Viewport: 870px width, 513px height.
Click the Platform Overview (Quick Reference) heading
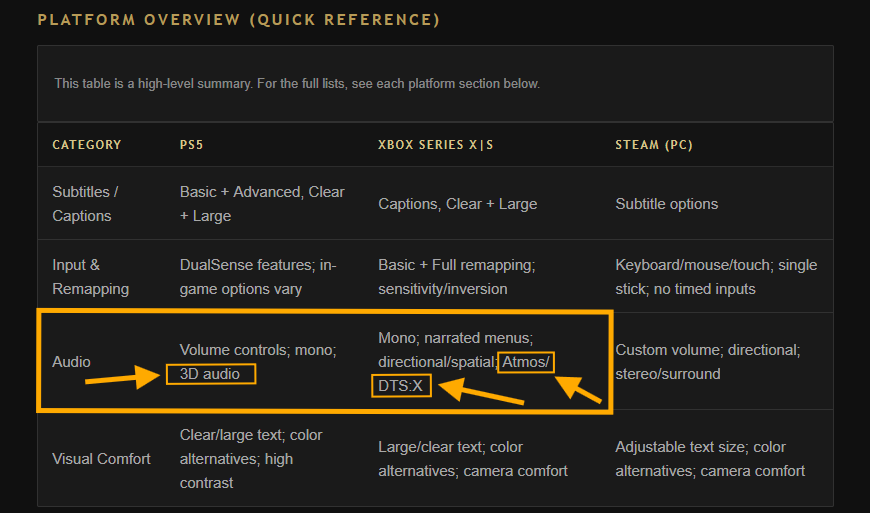[x=239, y=20]
